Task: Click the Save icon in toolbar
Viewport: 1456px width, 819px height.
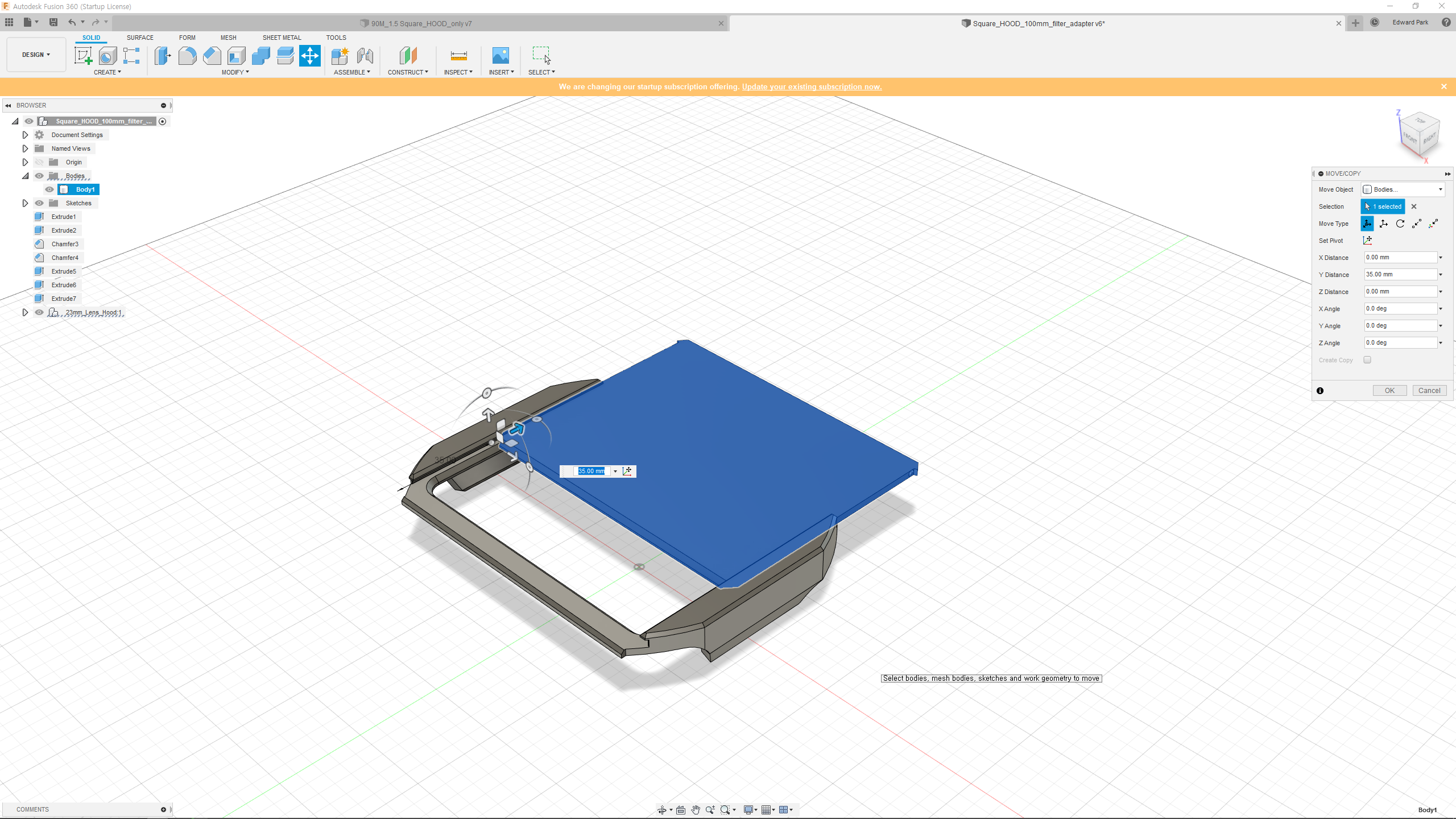Action: click(53, 22)
